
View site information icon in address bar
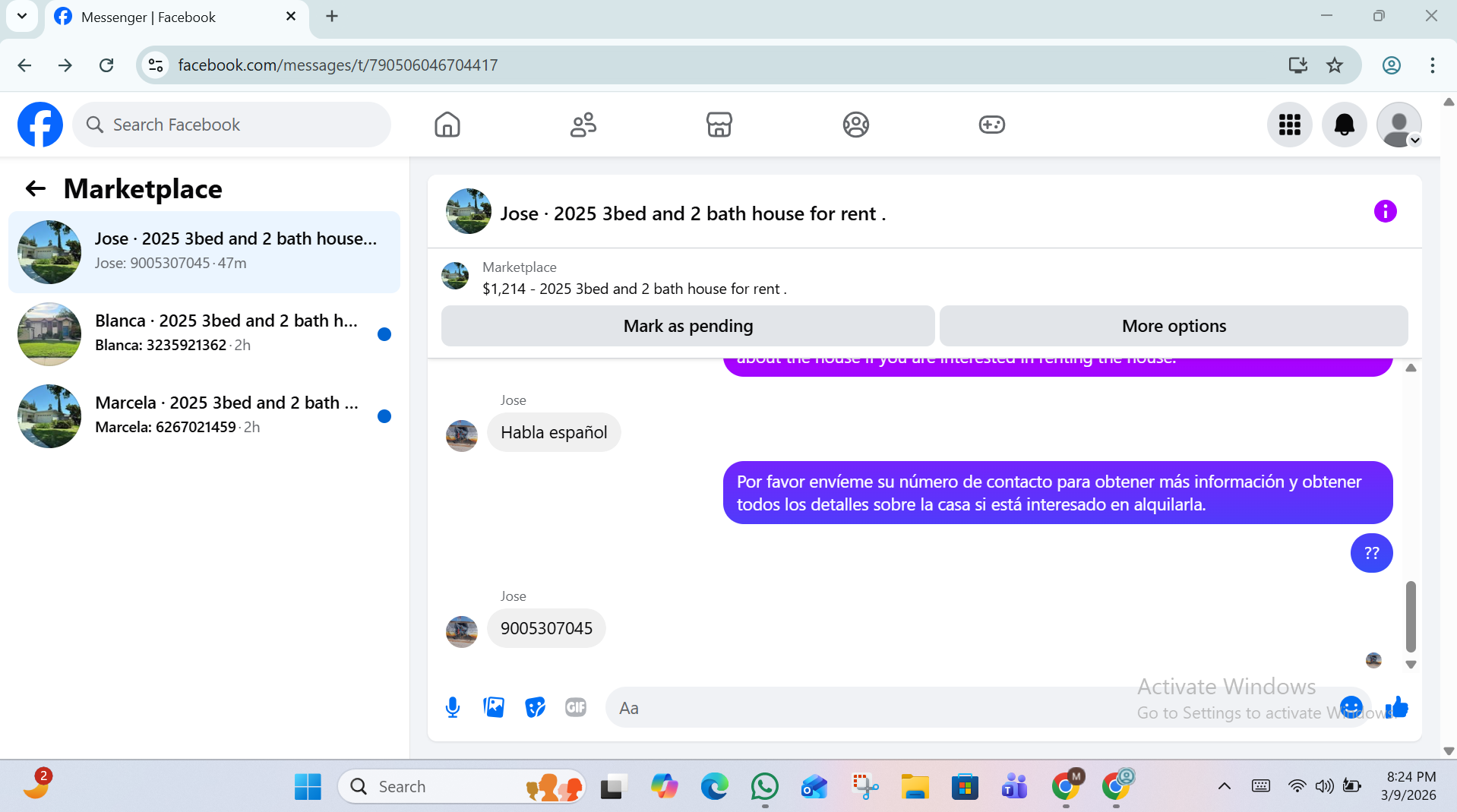click(156, 65)
